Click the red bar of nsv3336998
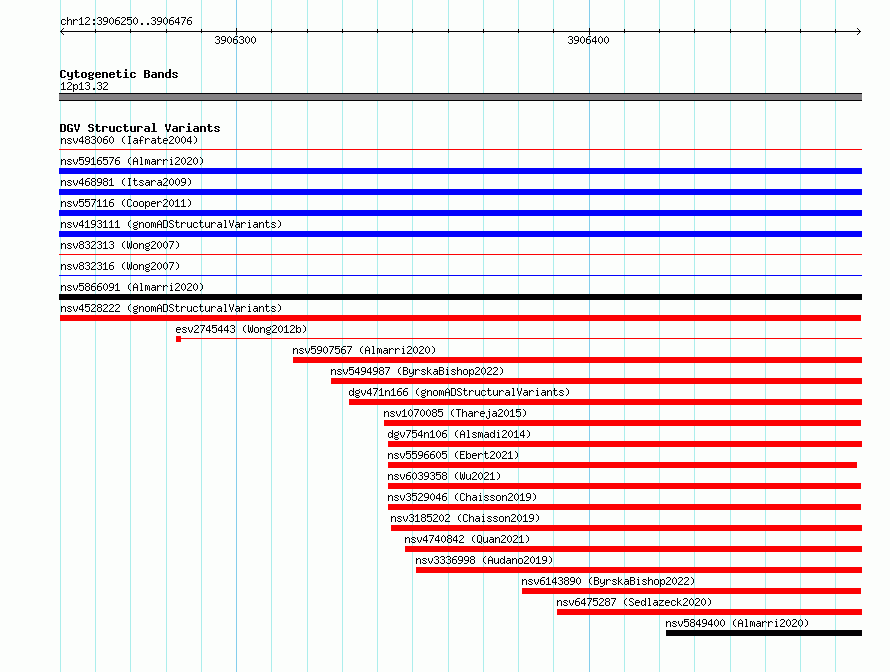 [x=639, y=570]
